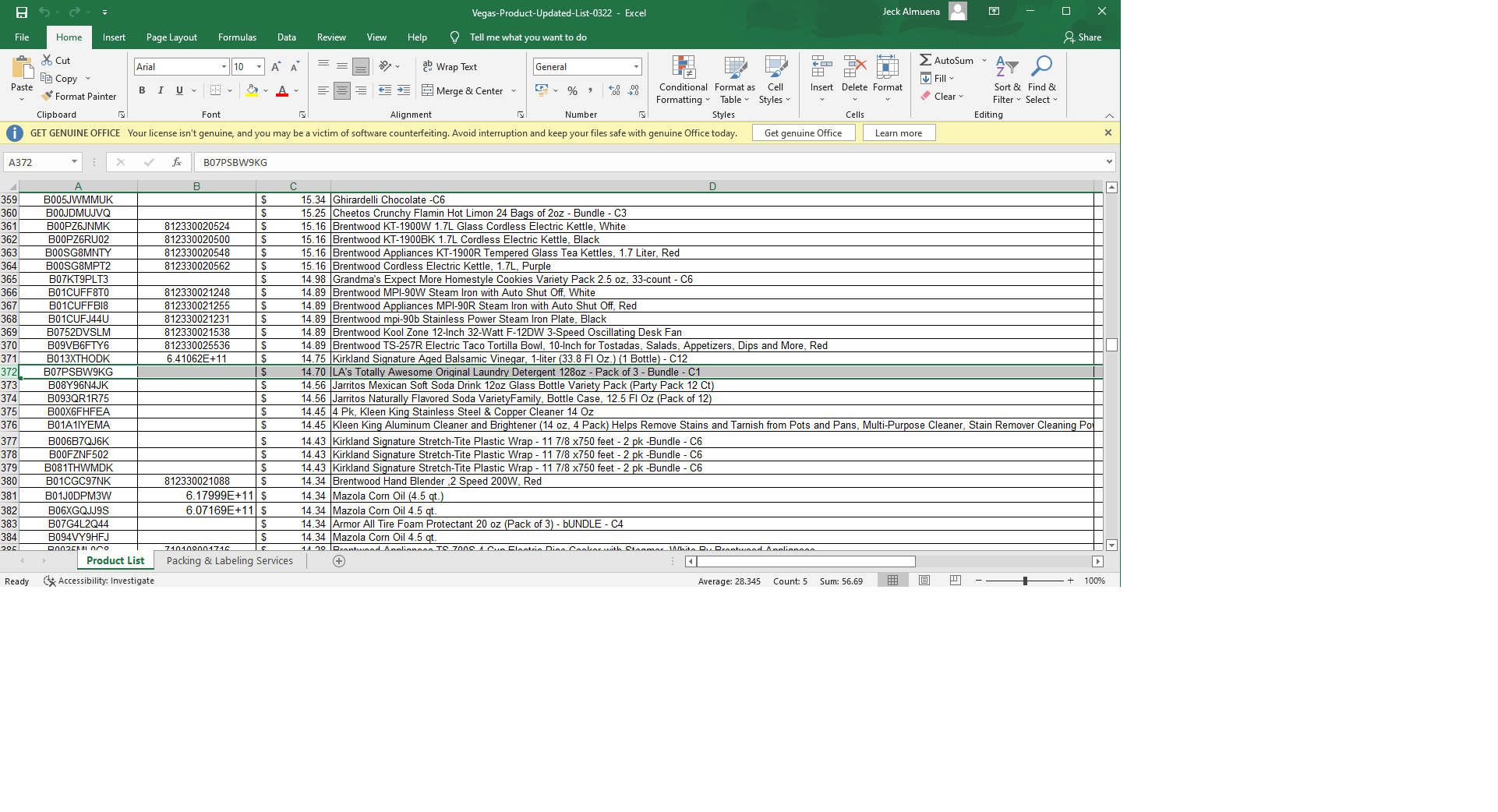Switch to the Insert tab
Image resolution: width=1498 pixels, height=812 pixels.
click(x=114, y=37)
